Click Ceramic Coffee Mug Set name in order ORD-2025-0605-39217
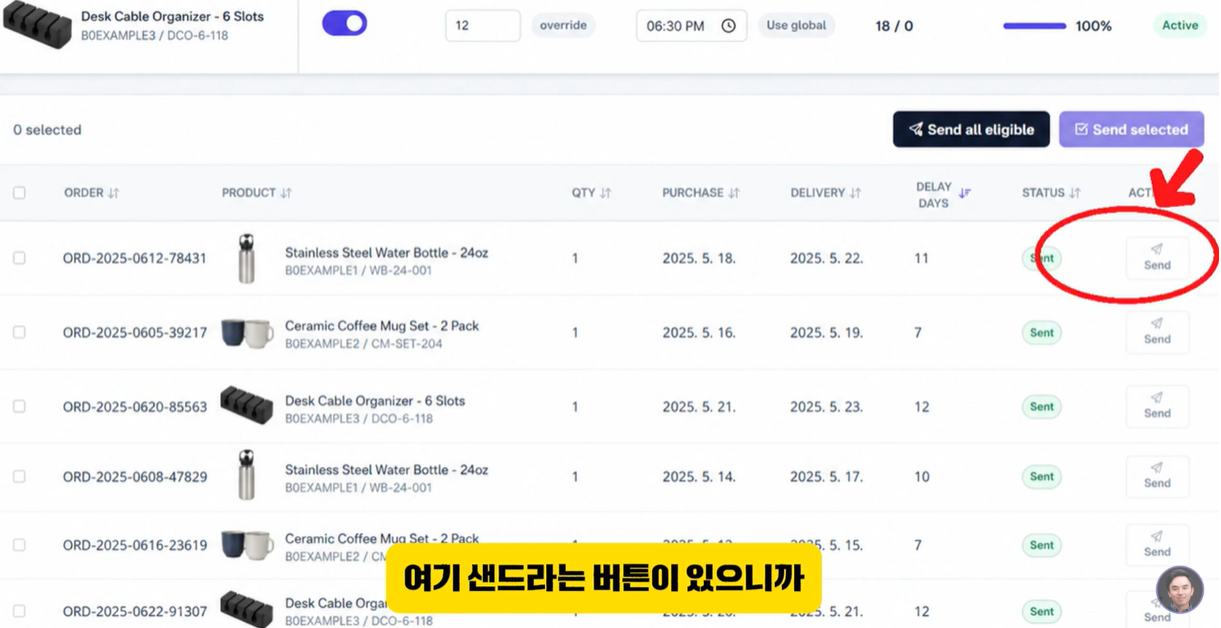 382,326
